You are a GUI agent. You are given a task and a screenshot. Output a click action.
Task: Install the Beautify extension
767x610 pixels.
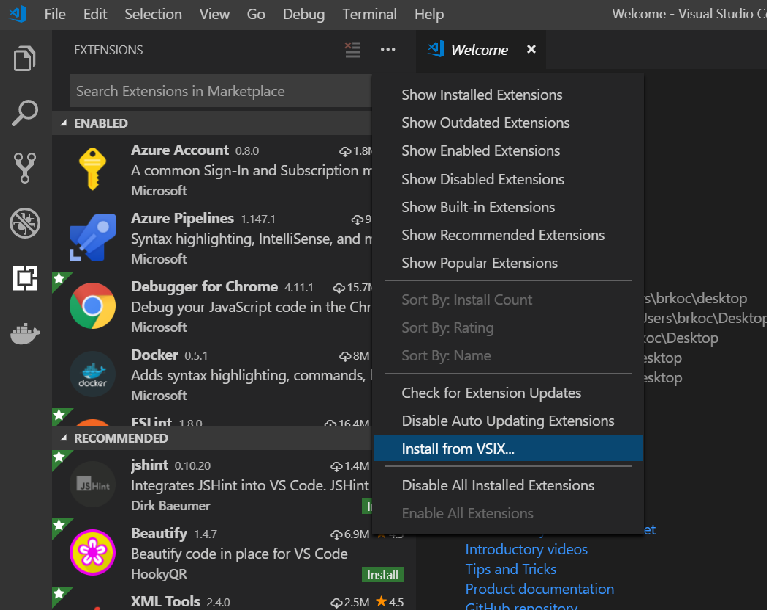click(x=383, y=574)
